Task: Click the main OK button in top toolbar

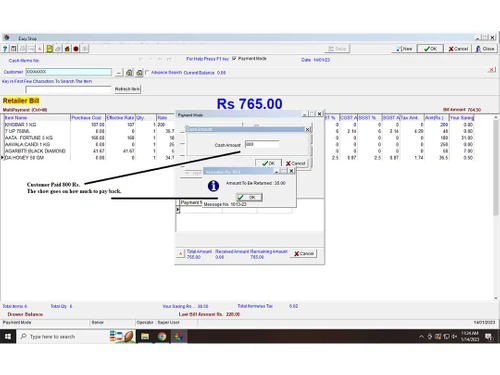Action: click(430, 49)
